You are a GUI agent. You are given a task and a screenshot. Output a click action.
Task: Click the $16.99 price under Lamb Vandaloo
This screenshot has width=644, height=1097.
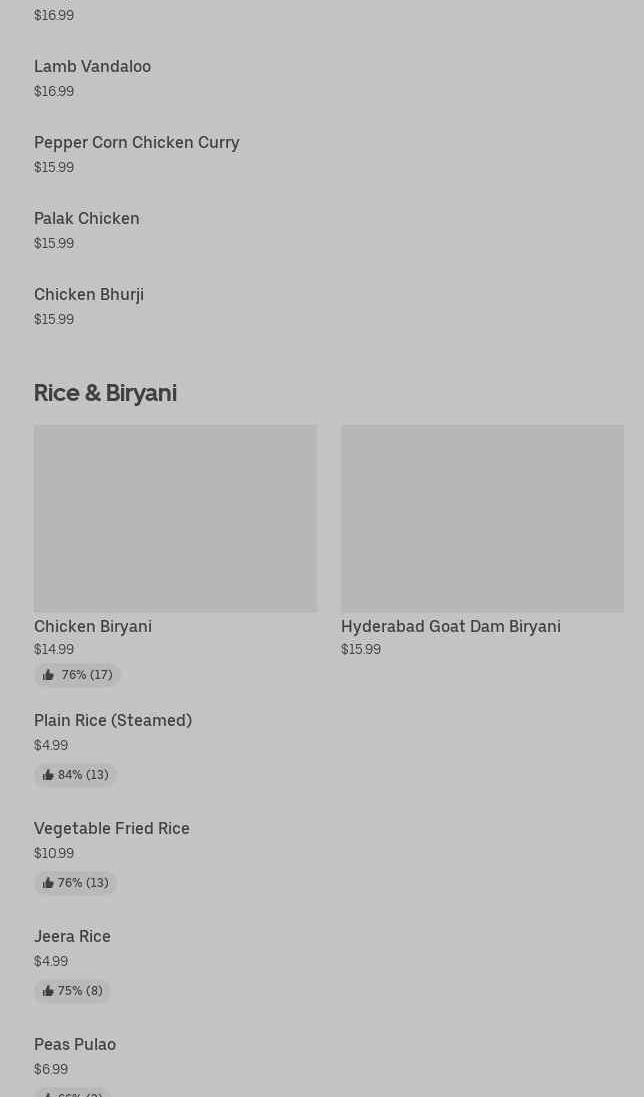[x=54, y=91]
